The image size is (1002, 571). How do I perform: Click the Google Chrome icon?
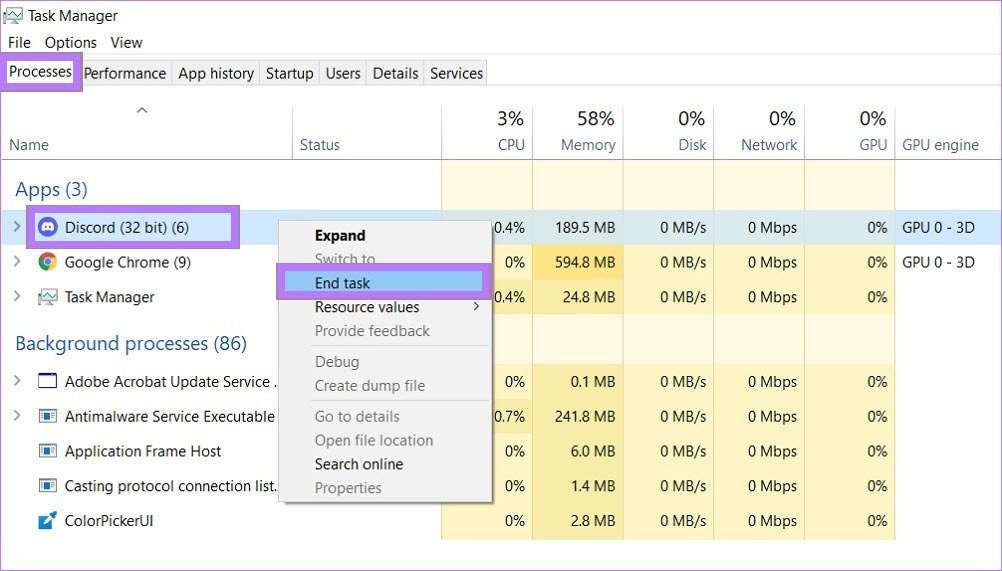tap(47, 262)
